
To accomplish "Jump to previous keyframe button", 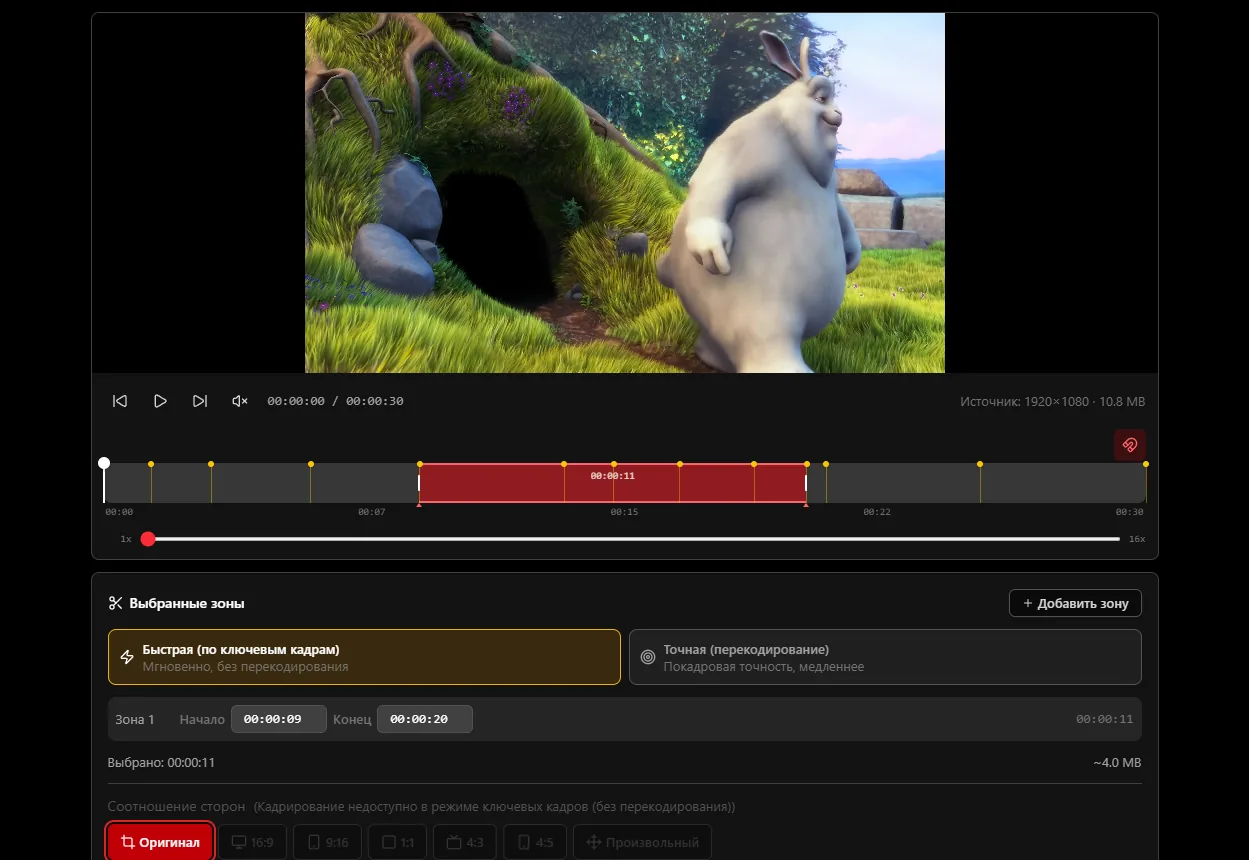I will (120, 401).
